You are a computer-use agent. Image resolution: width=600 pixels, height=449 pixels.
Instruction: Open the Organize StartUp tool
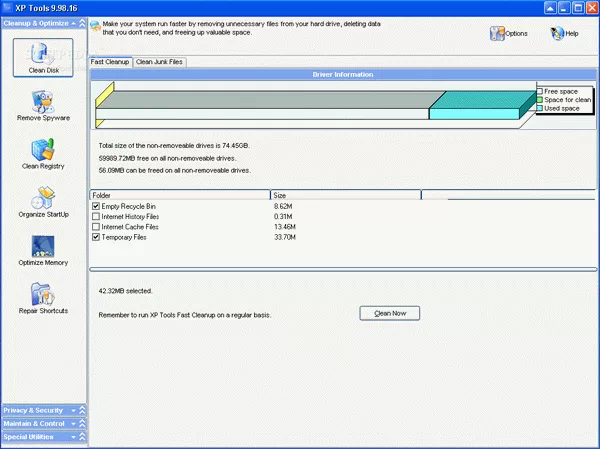coord(43,202)
